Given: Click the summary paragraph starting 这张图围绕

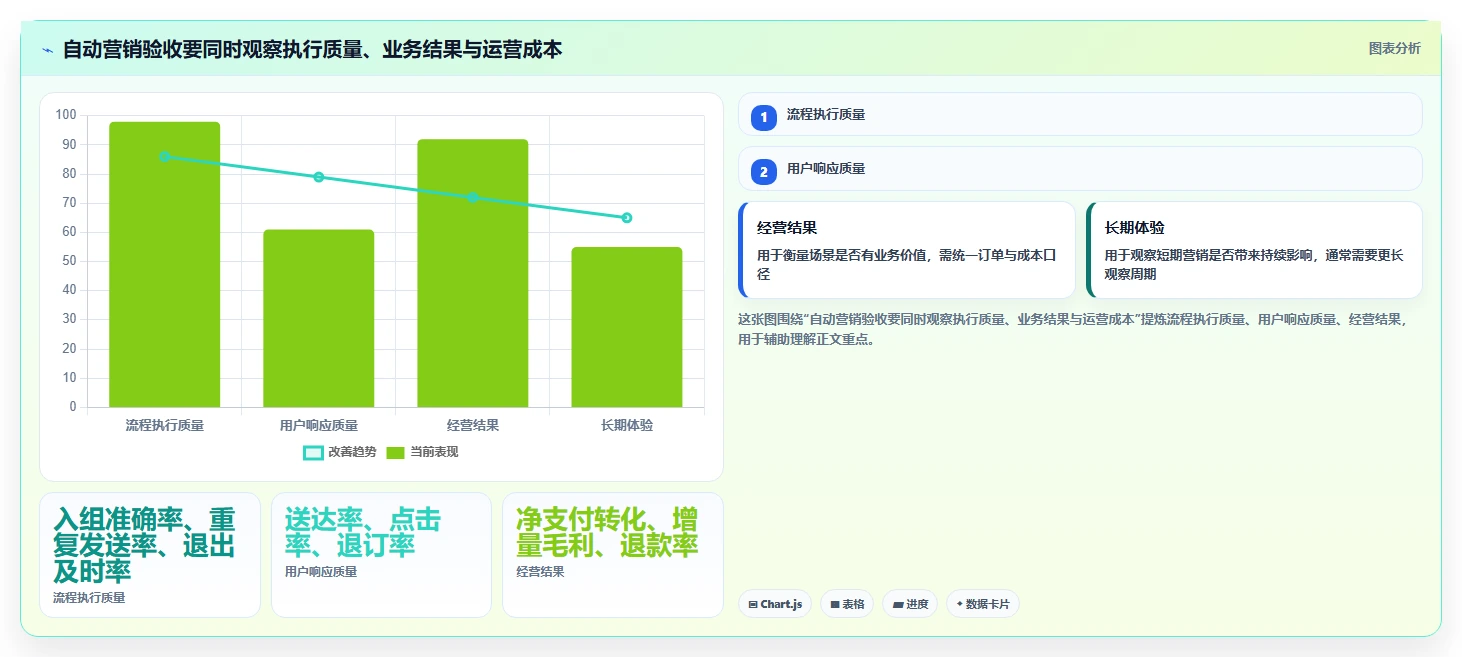Looking at the screenshot, I should pyautogui.click(x=1075, y=329).
